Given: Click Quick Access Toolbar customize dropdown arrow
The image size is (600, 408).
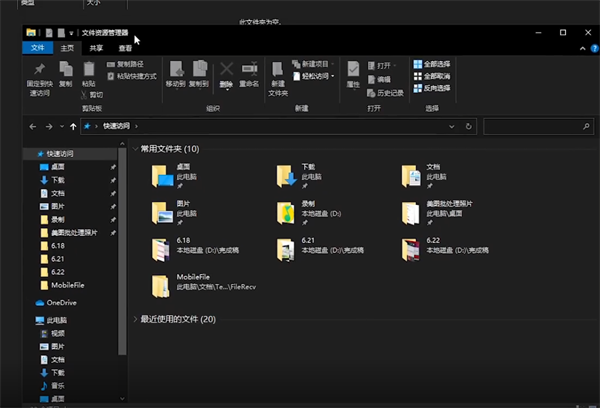Looking at the screenshot, I should pos(71,33).
